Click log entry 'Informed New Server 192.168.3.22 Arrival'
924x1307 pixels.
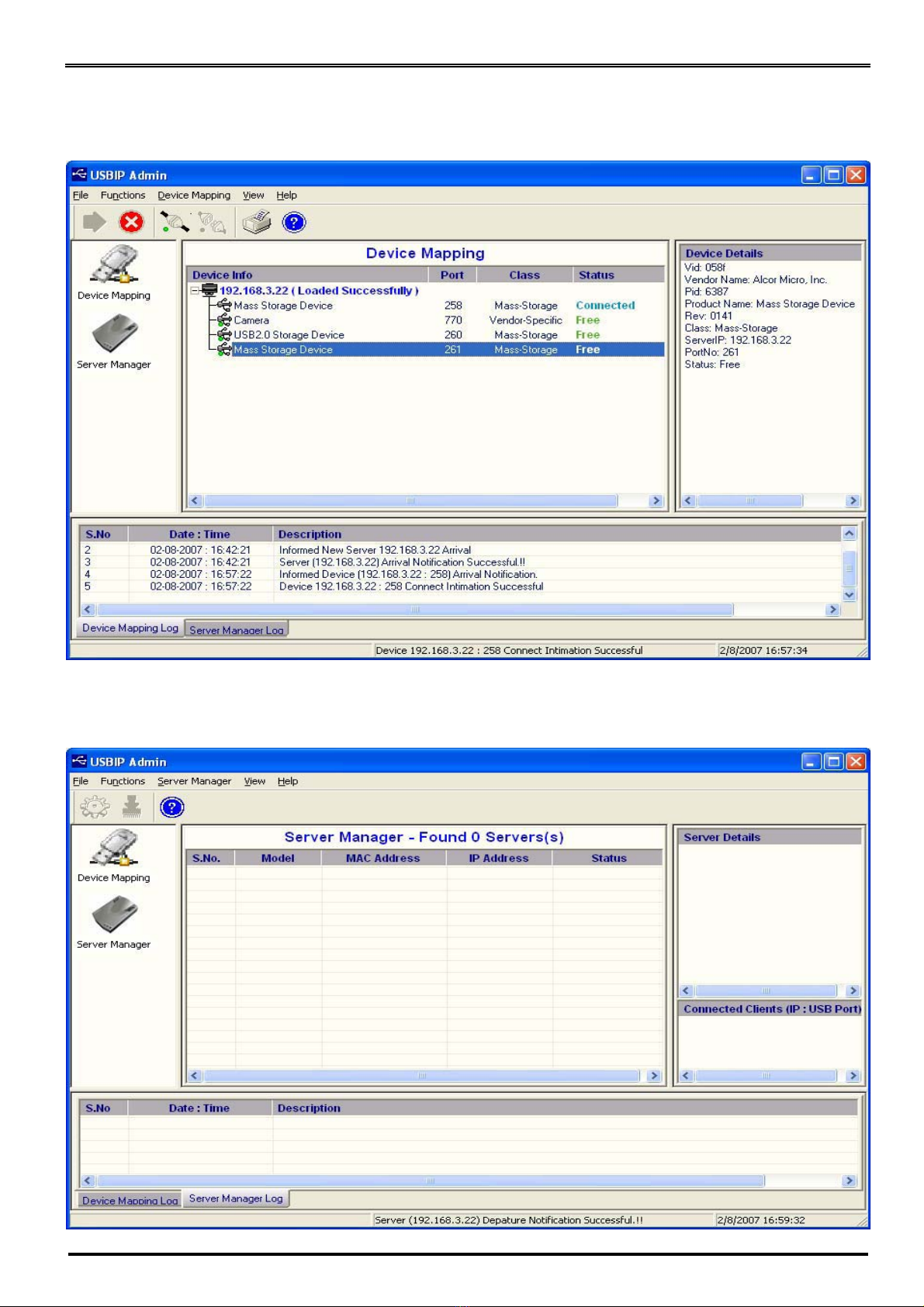tap(375, 550)
